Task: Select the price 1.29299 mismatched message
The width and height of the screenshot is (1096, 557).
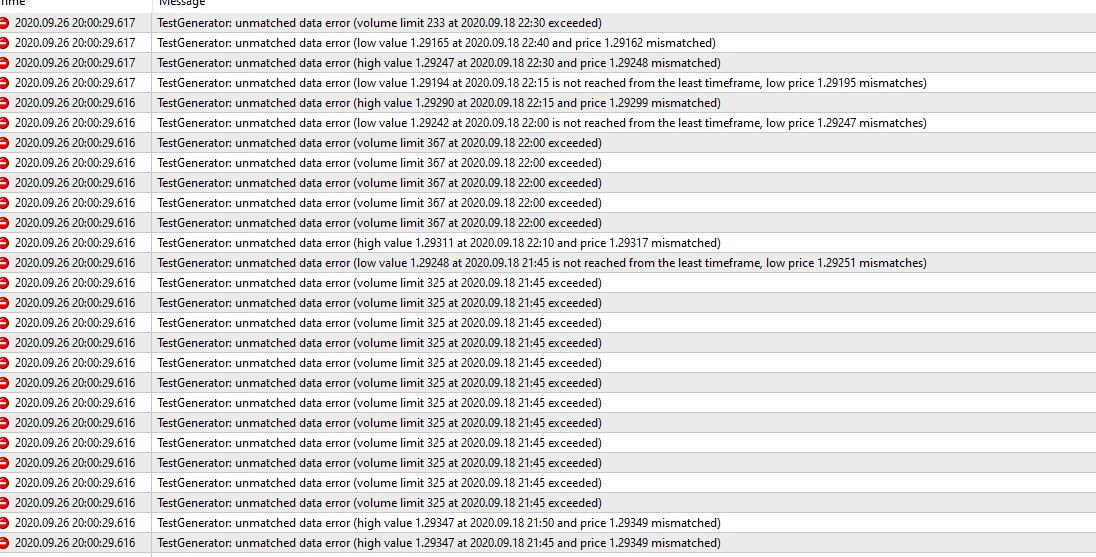Action: (x=438, y=103)
